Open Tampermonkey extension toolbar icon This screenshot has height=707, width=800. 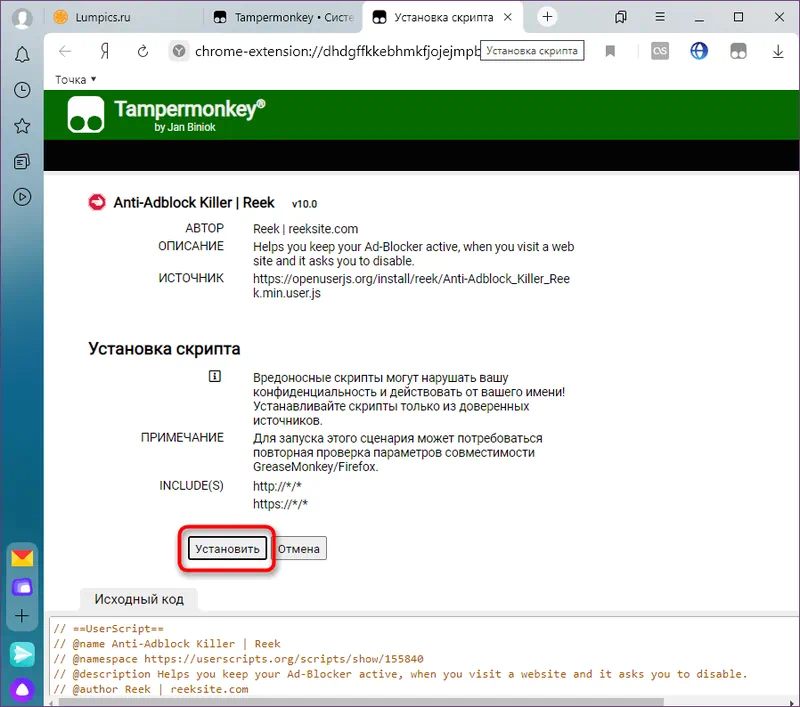[738, 51]
